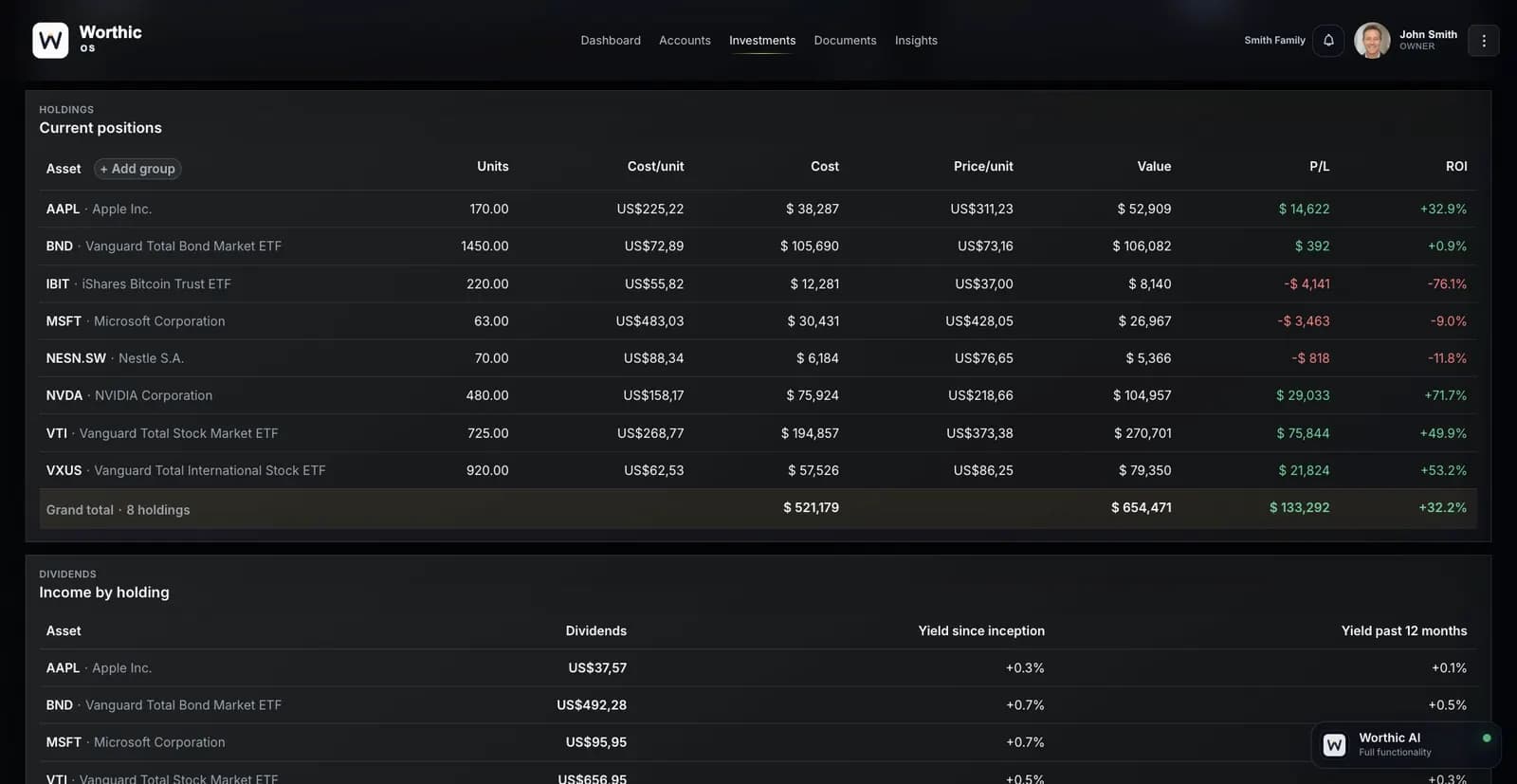This screenshot has height=784, width=1517.
Task: Click the Income by holding heading
Action: coord(104,593)
